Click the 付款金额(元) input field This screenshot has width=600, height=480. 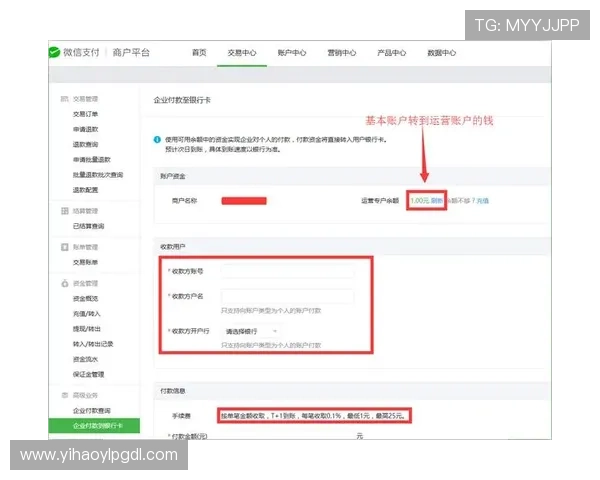(x=287, y=436)
